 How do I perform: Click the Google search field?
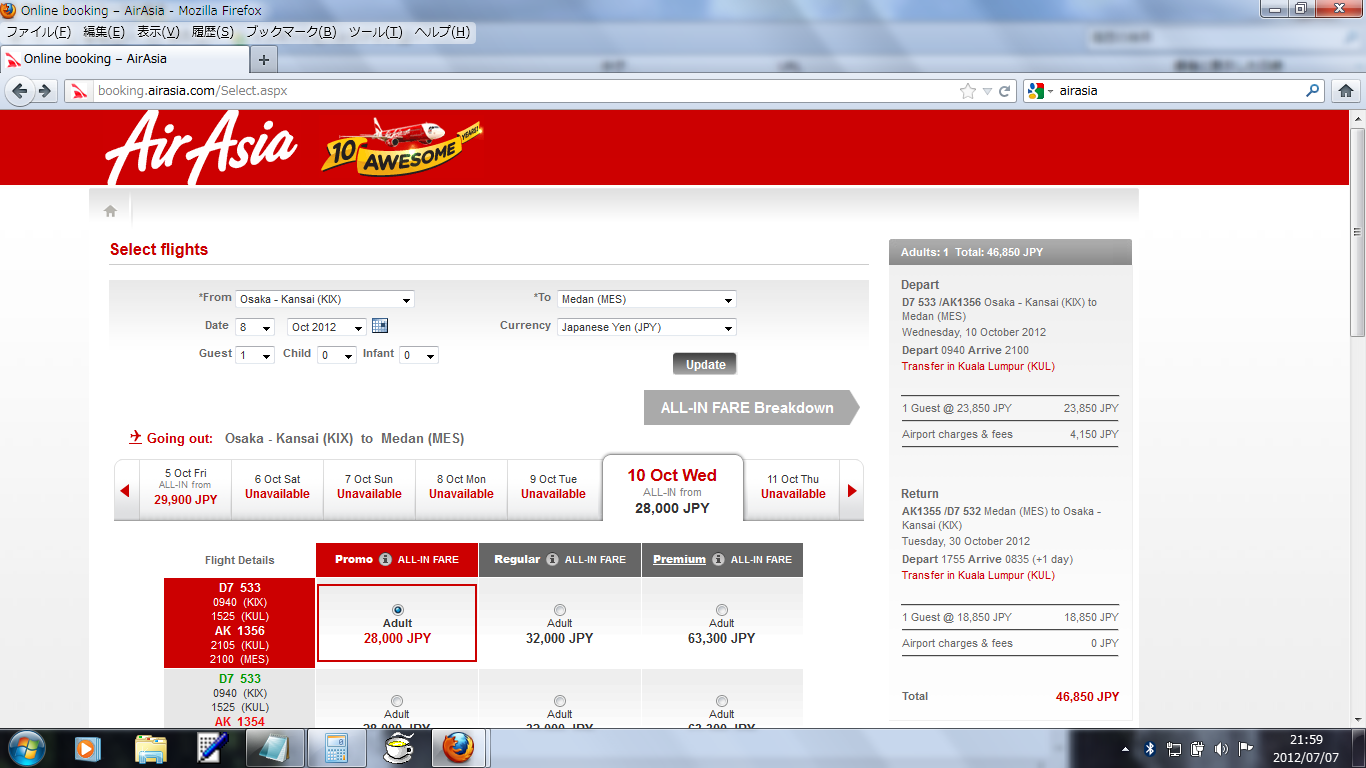tap(1180, 91)
